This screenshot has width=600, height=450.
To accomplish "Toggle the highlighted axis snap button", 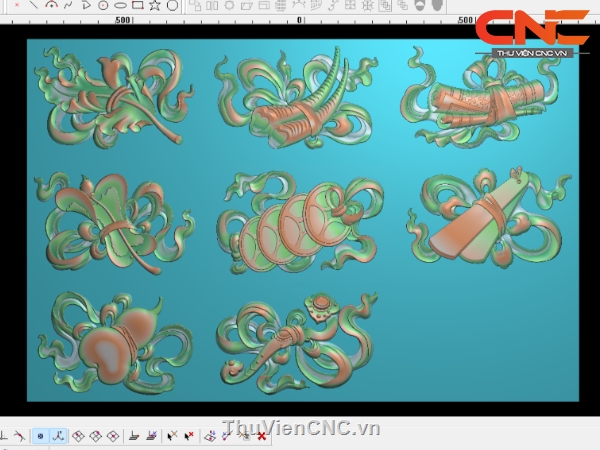I will tap(58, 436).
